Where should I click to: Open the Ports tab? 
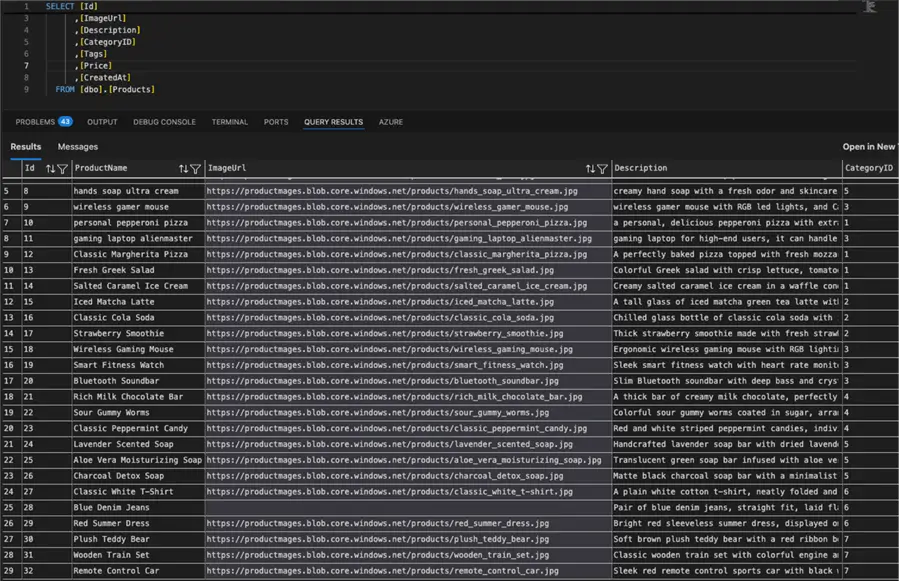tap(276, 122)
